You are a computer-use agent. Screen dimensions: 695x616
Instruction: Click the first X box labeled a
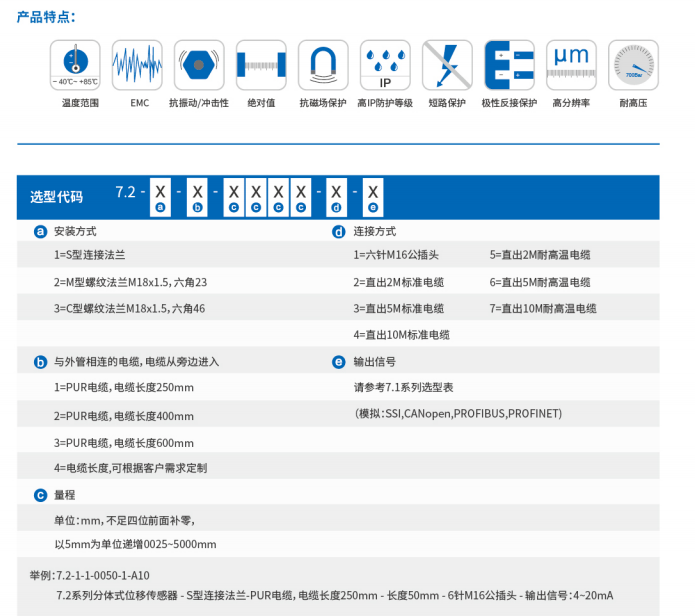click(x=160, y=191)
